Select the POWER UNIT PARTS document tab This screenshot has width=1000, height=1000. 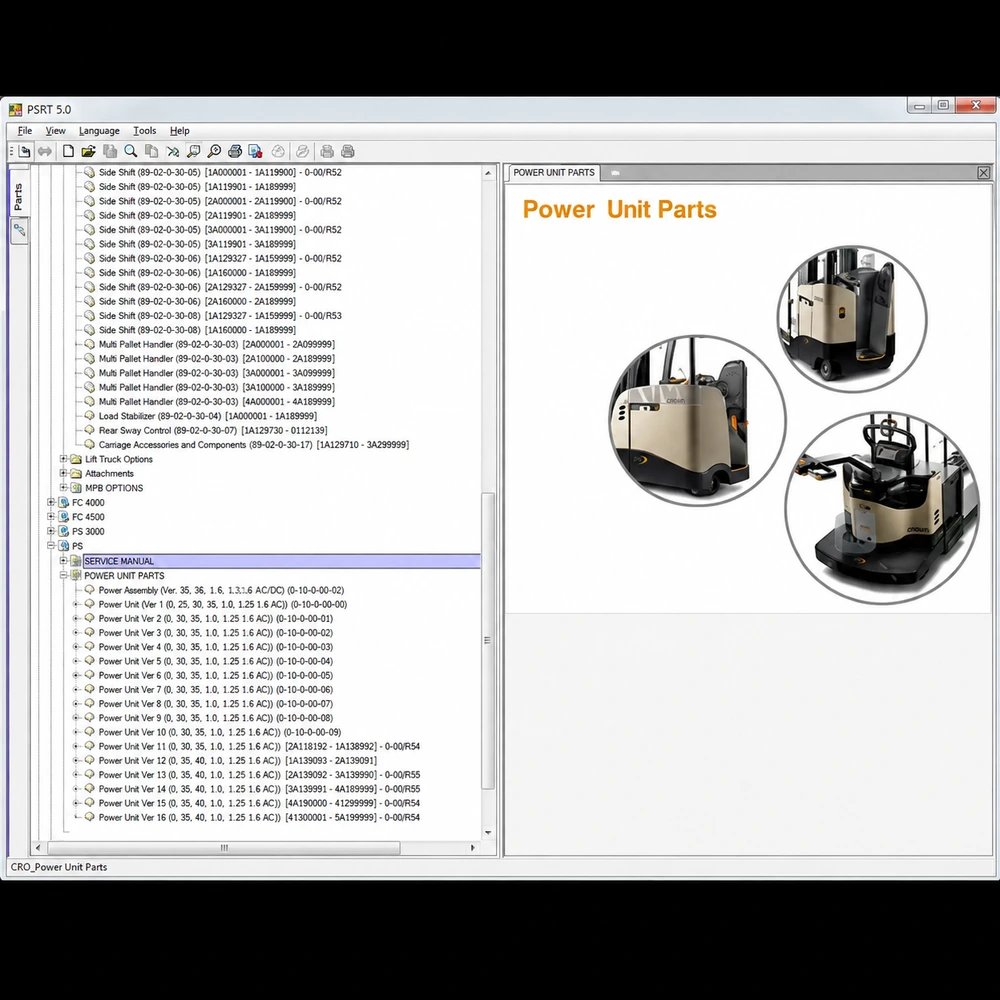click(x=554, y=173)
